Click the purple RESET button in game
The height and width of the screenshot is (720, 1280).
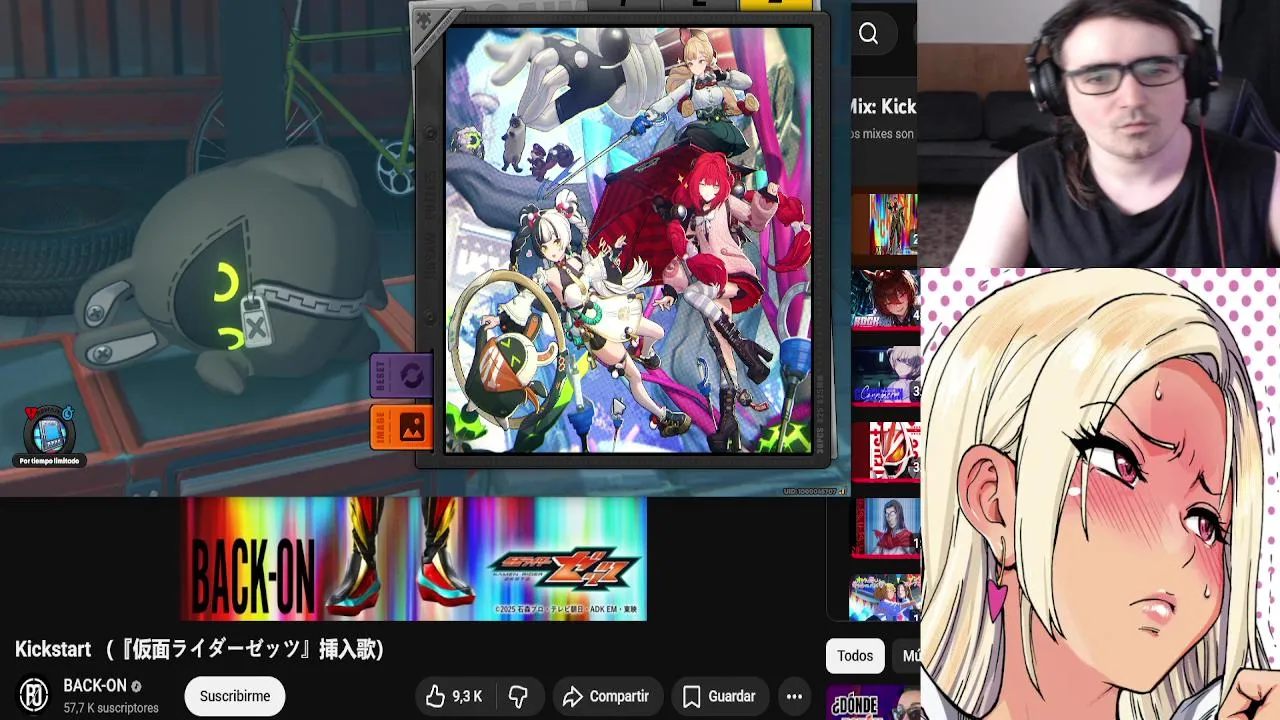point(403,377)
